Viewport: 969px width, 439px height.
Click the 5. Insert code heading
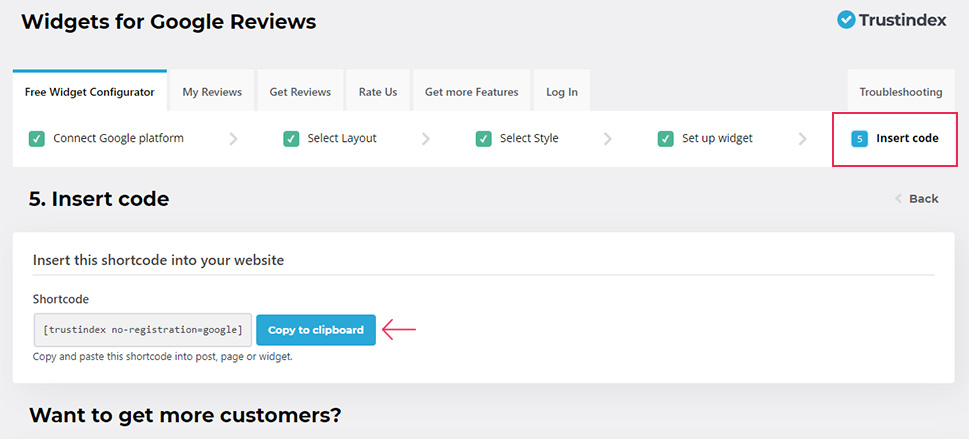pos(99,199)
